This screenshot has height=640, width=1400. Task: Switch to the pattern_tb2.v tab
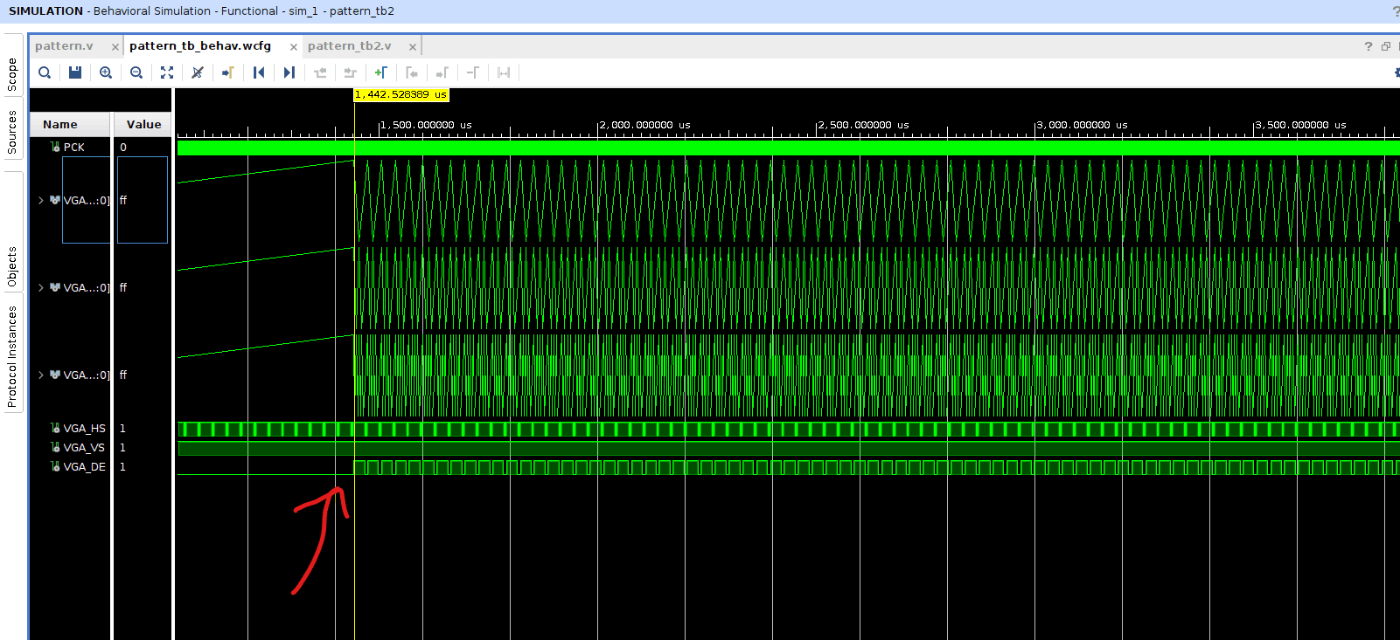(x=349, y=46)
